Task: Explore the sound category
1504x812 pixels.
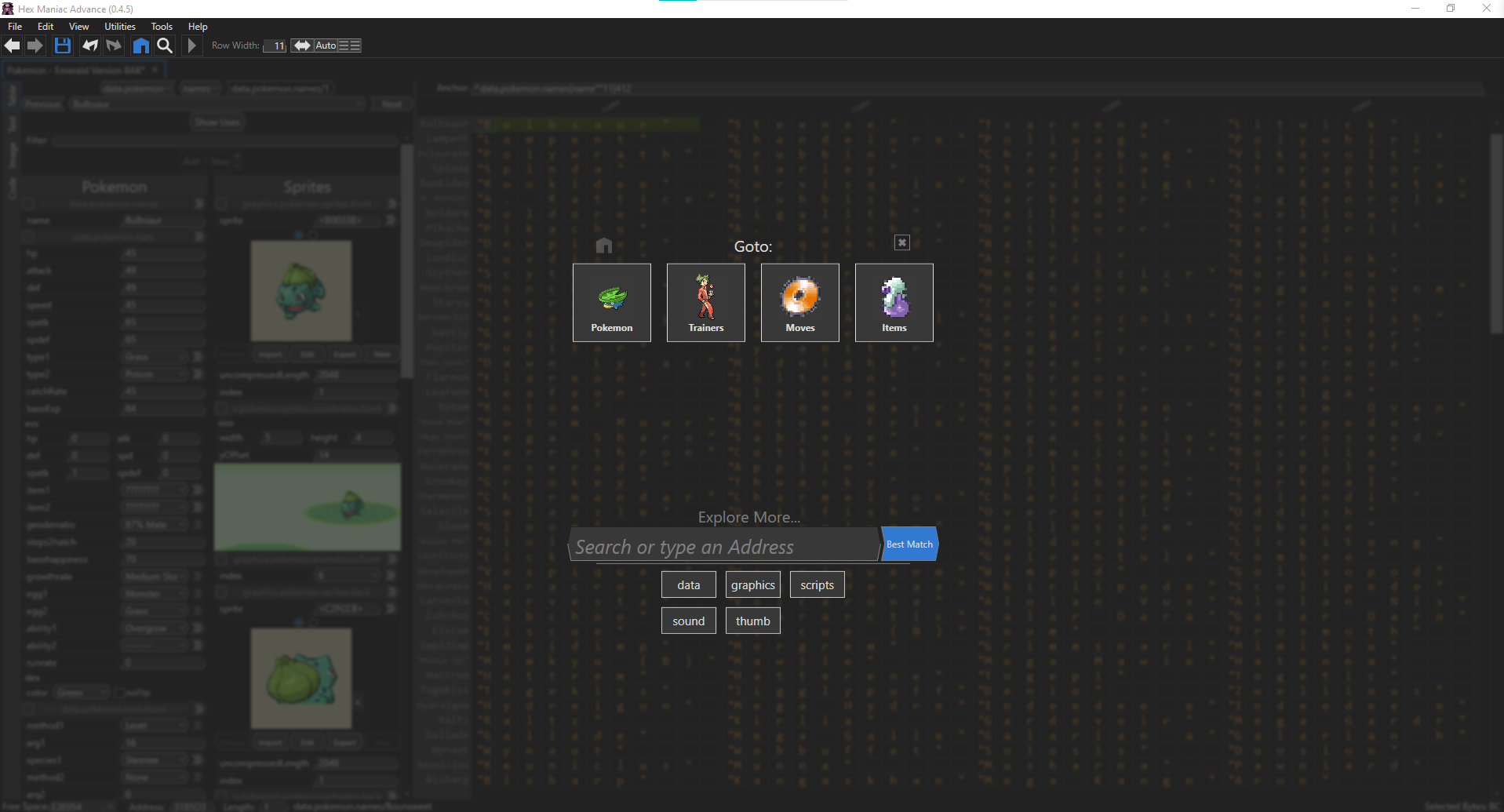Action: point(689,621)
